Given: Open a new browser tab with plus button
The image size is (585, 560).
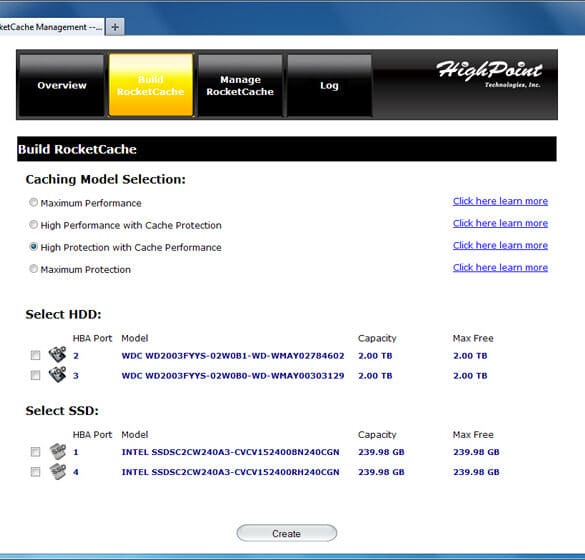Looking at the screenshot, I should [115, 27].
